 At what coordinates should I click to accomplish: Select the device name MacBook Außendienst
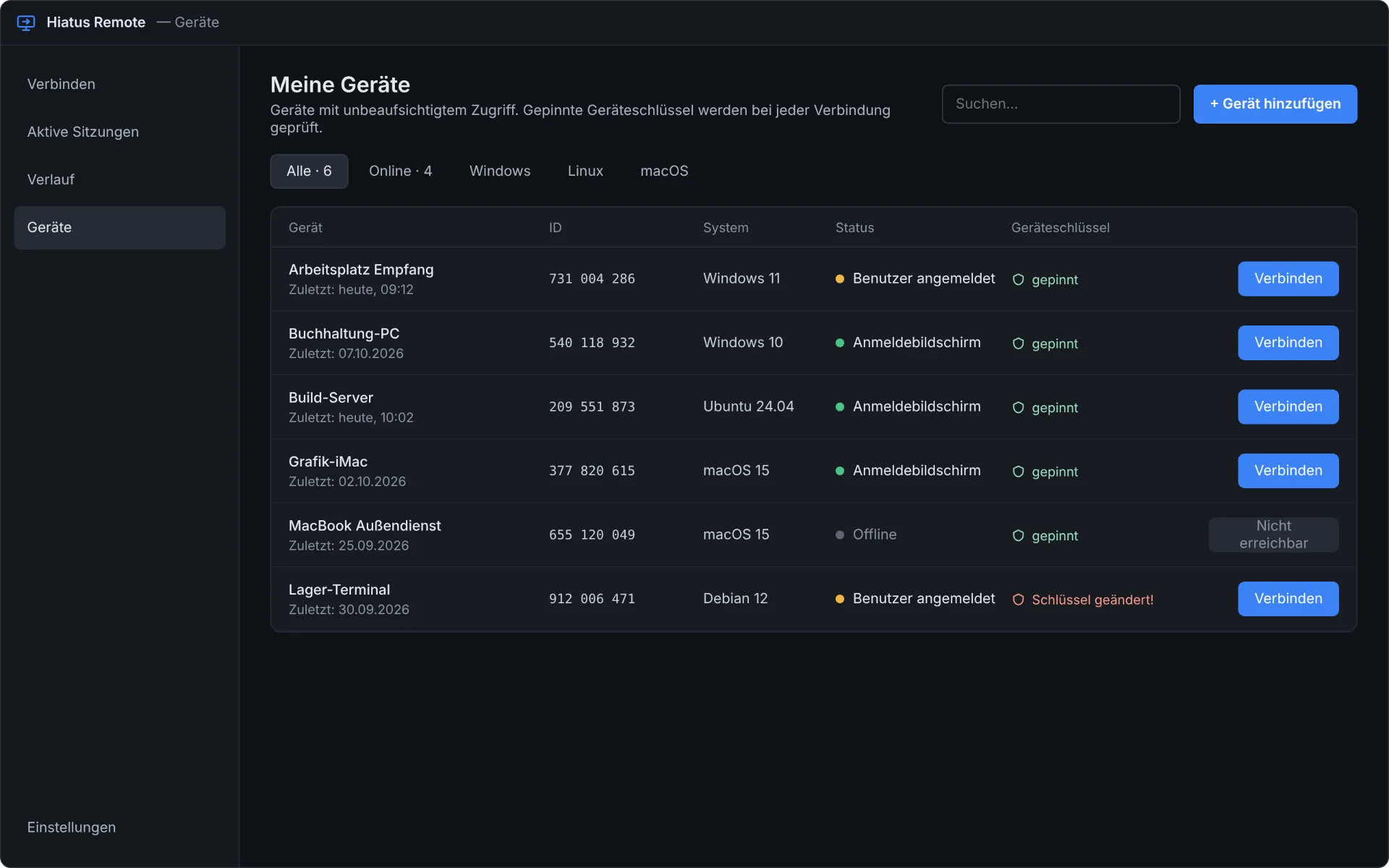click(365, 526)
